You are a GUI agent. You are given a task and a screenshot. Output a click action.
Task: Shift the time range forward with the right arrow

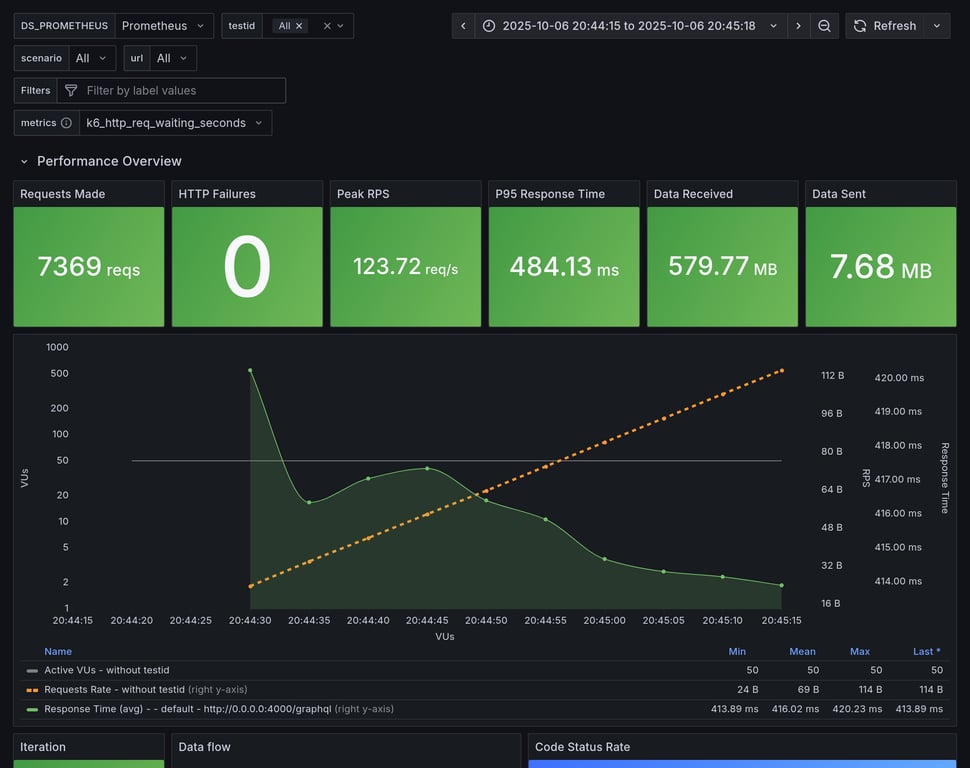pos(799,26)
